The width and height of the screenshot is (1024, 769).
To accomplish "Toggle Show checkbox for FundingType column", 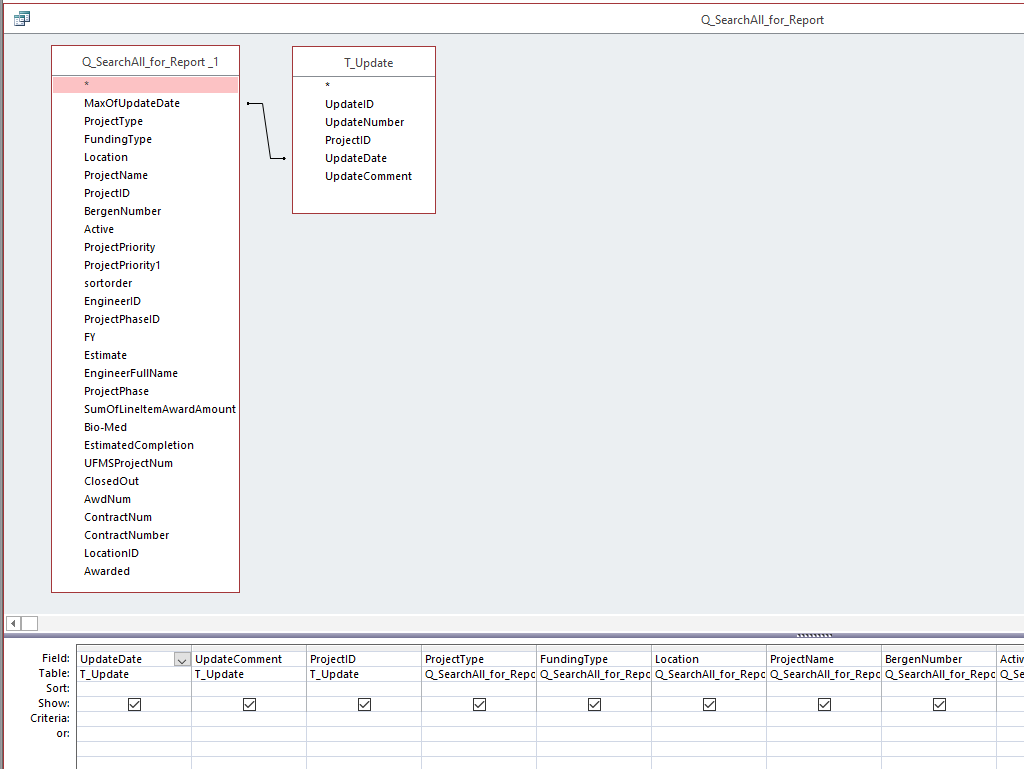I will click(x=594, y=704).
